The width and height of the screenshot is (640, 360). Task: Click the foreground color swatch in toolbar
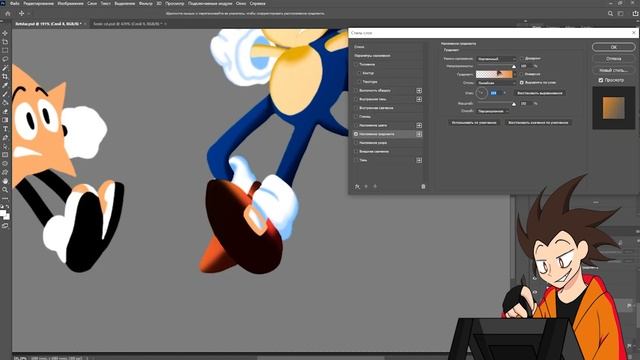pos(3,213)
